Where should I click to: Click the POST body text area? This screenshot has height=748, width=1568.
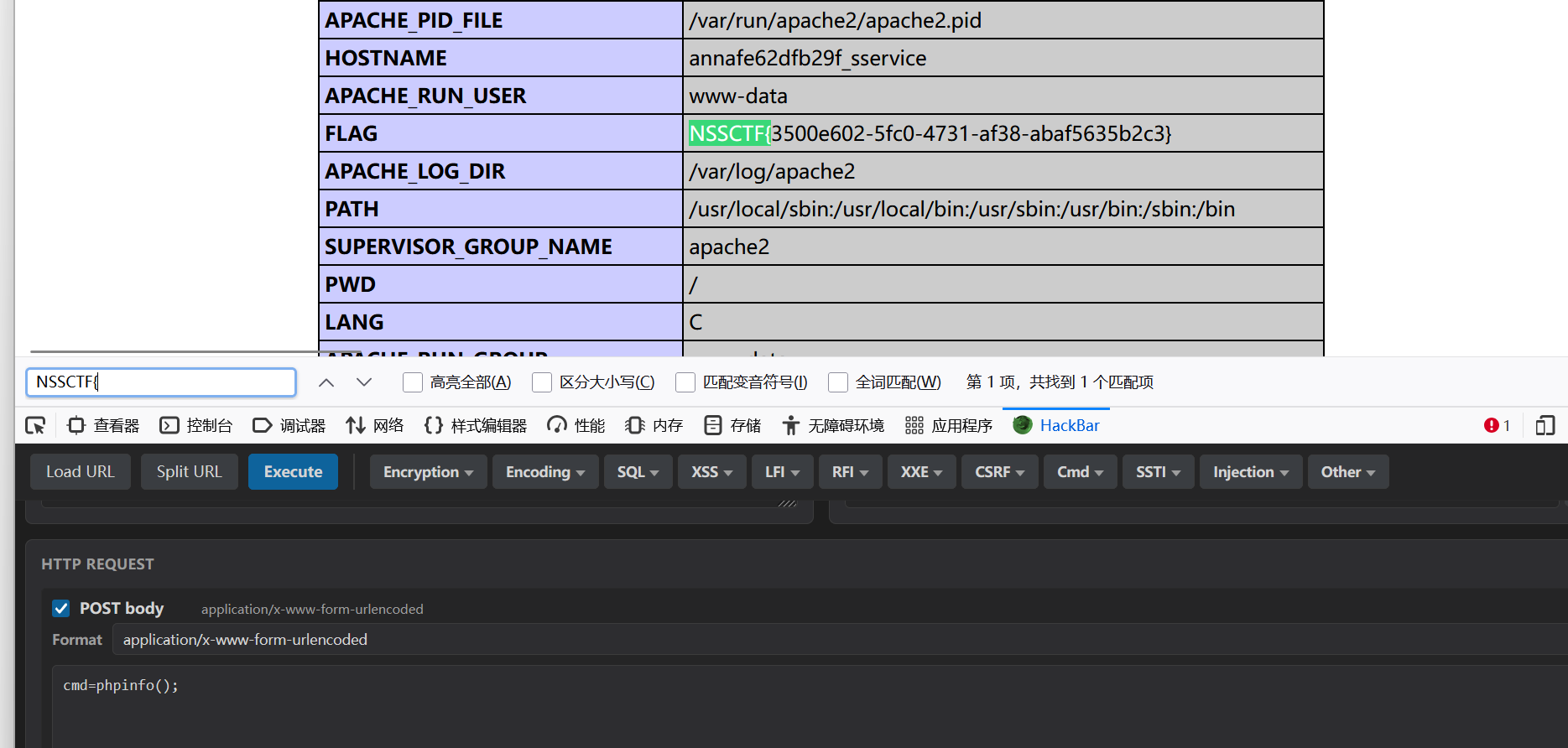tap(810, 706)
